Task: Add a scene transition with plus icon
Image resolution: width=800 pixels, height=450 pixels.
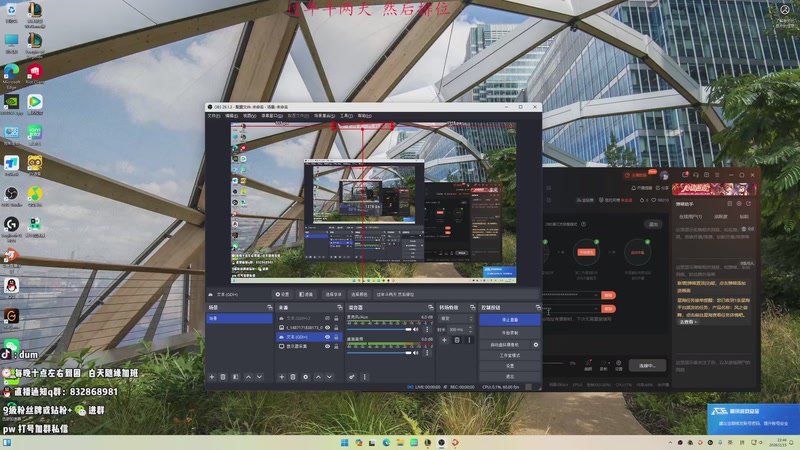Action: (x=444, y=340)
